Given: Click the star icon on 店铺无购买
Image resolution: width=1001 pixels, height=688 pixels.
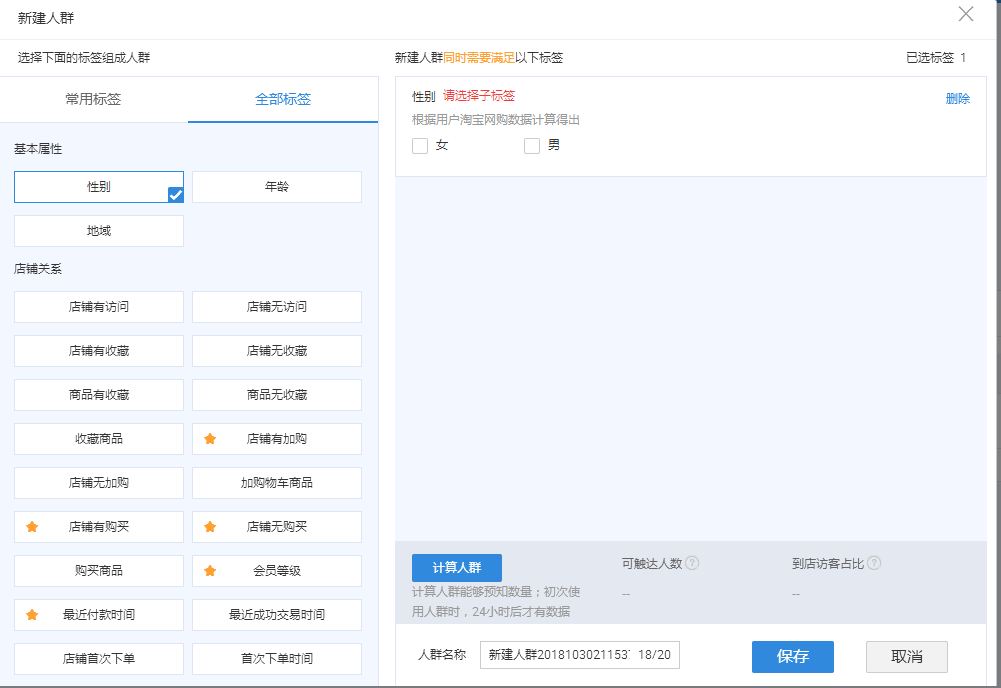Looking at the screenshot, I should click(x=210, y=527).
